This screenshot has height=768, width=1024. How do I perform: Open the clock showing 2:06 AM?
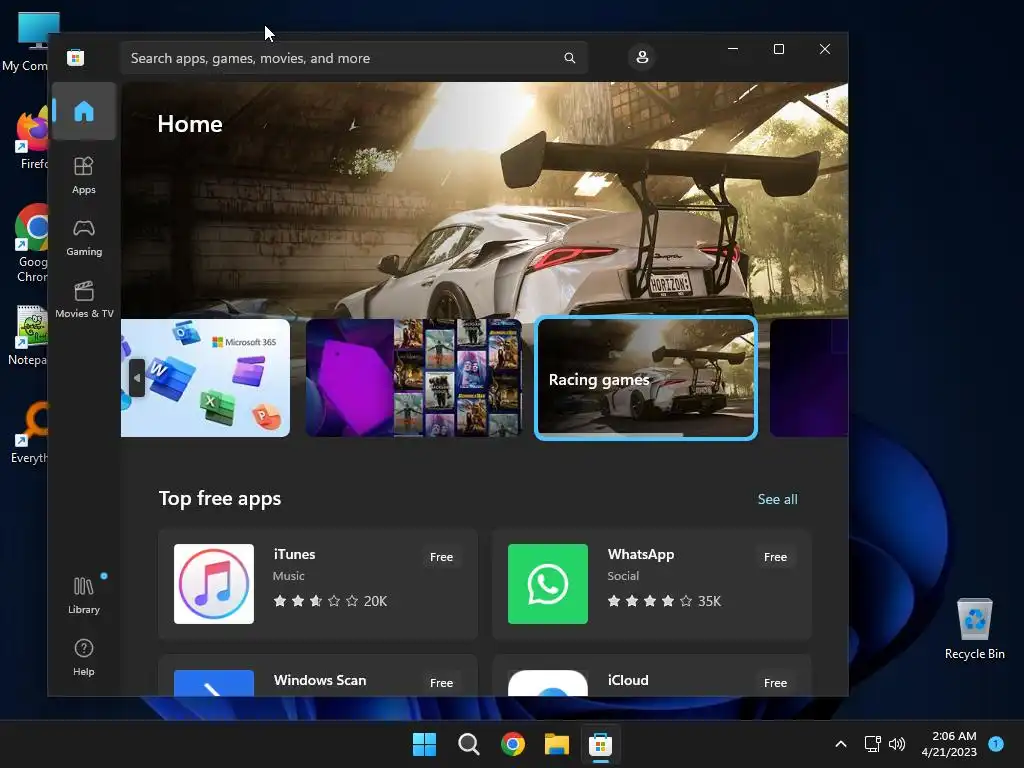[949, 744]
